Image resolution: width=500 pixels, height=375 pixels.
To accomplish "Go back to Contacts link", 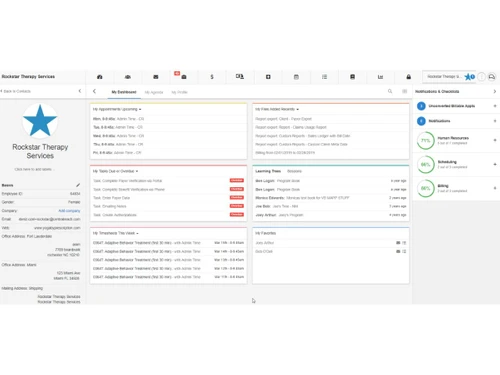I will 16,91.
